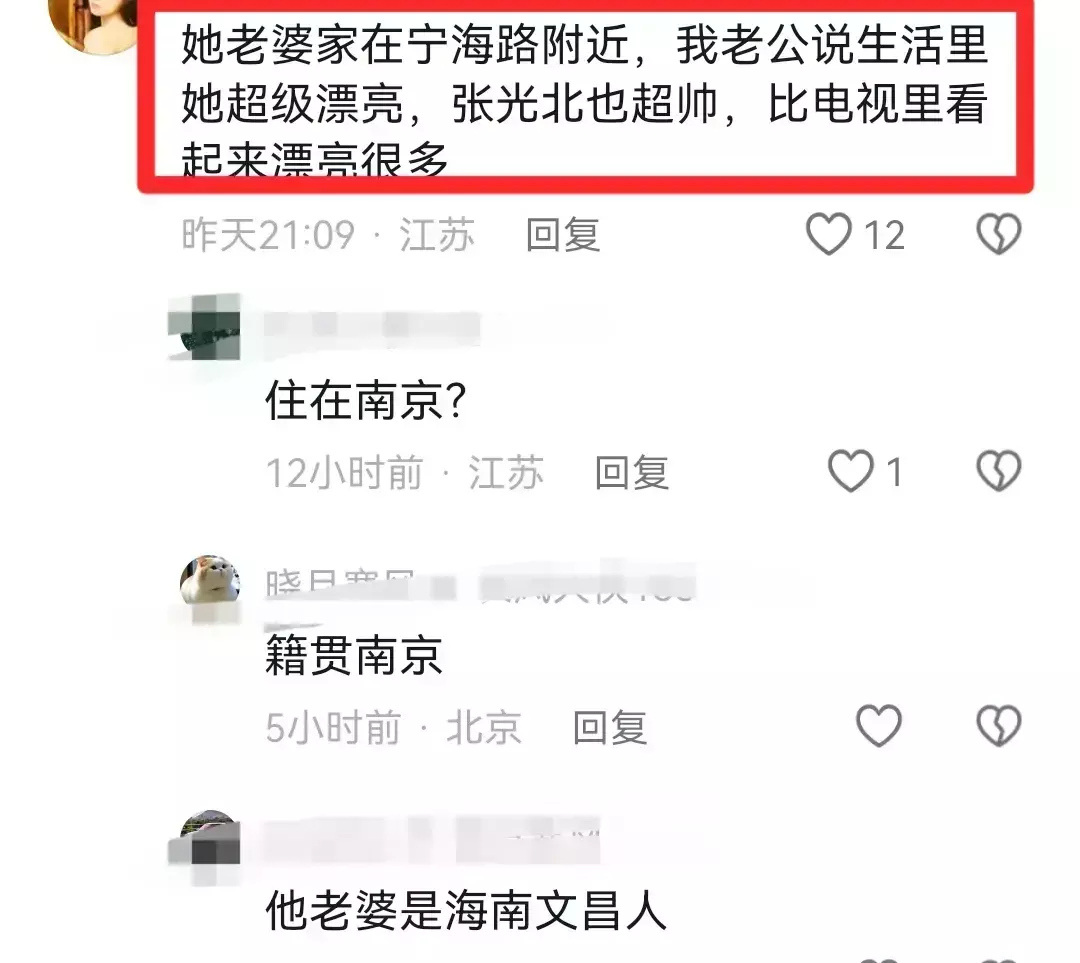Open blurred username above 住在南京?

(x=372, y=326)
